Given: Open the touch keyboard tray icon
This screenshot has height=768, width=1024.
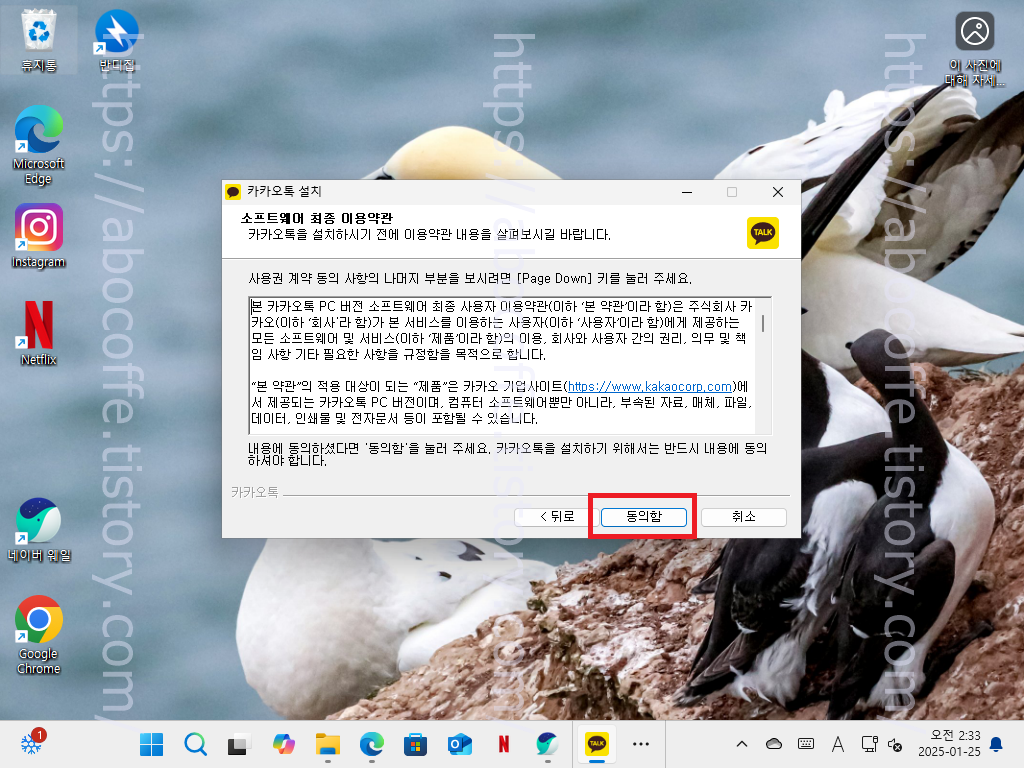Looking at the screenshot, I should [x=806, y=744].
